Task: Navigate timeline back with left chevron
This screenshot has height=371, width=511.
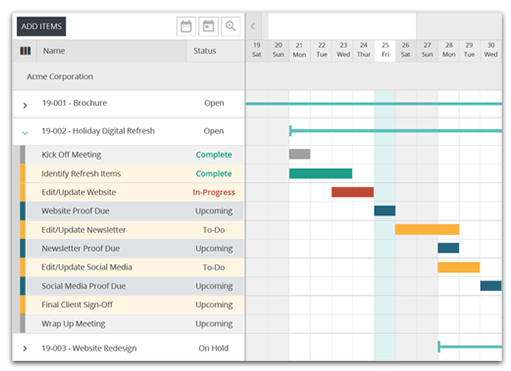Action: [x=253, y=26]
